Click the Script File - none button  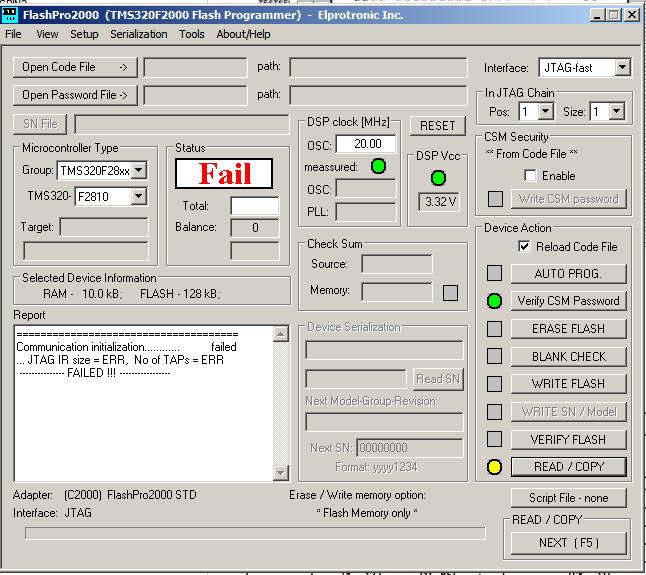[569, 498]
